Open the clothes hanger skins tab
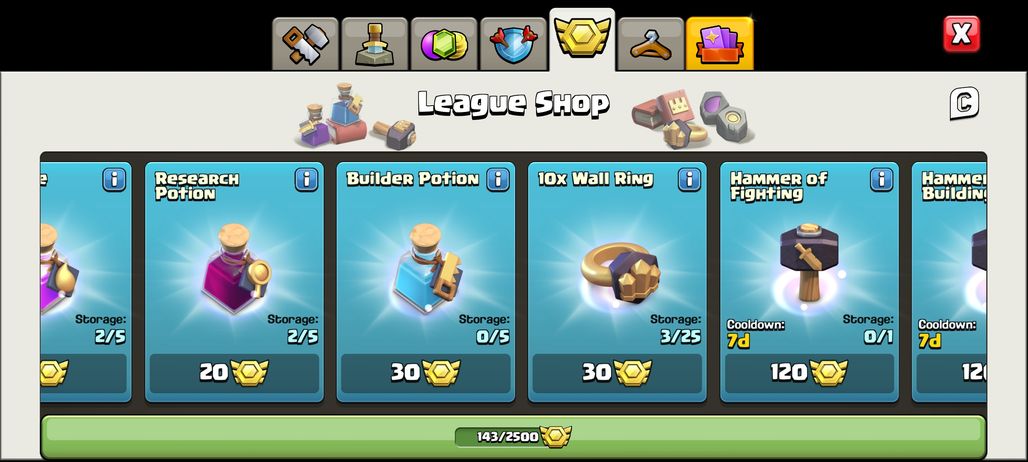 pos(651,45)
